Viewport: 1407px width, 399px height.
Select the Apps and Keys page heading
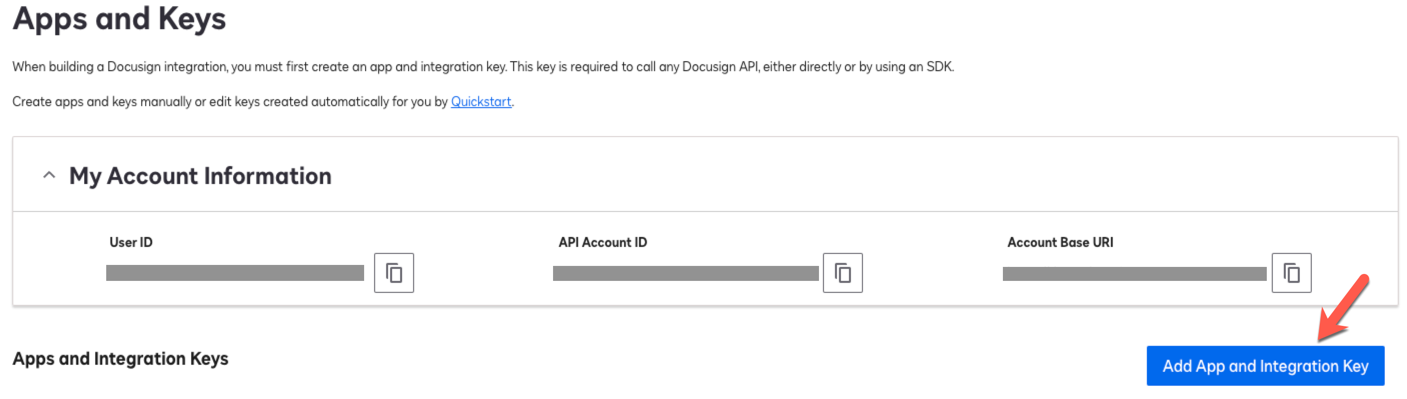(x=119, y=19)
